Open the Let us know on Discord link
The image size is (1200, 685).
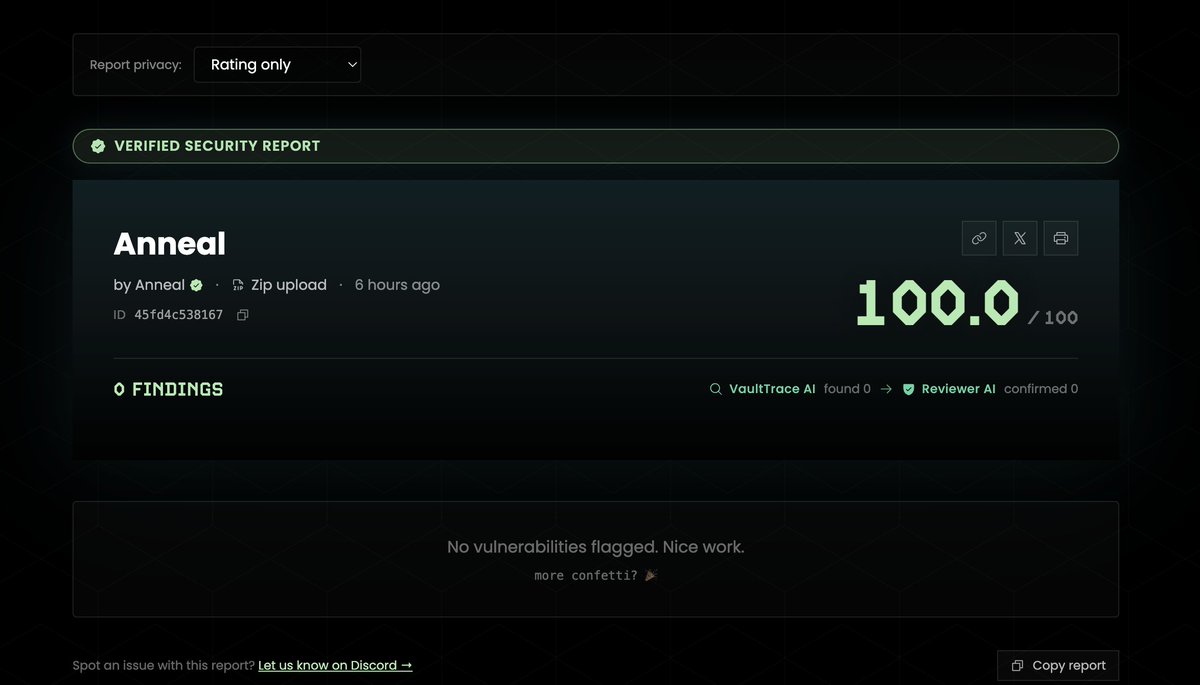335,665
